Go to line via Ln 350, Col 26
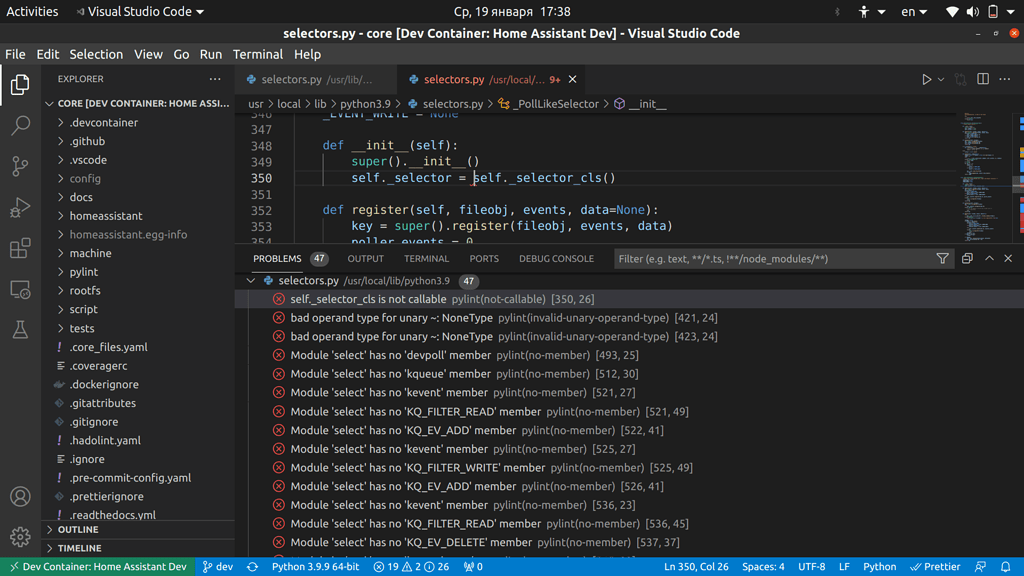The image size is (1024, 576). click(696, 567)
